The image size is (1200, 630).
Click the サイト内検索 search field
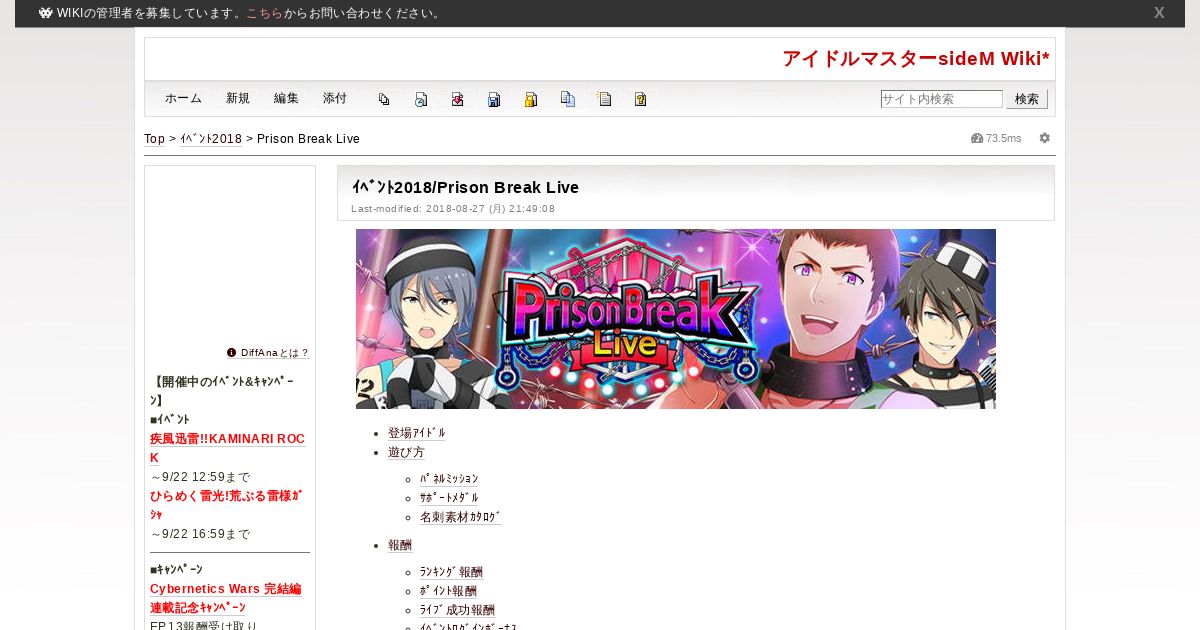click(x=942, y=99)
